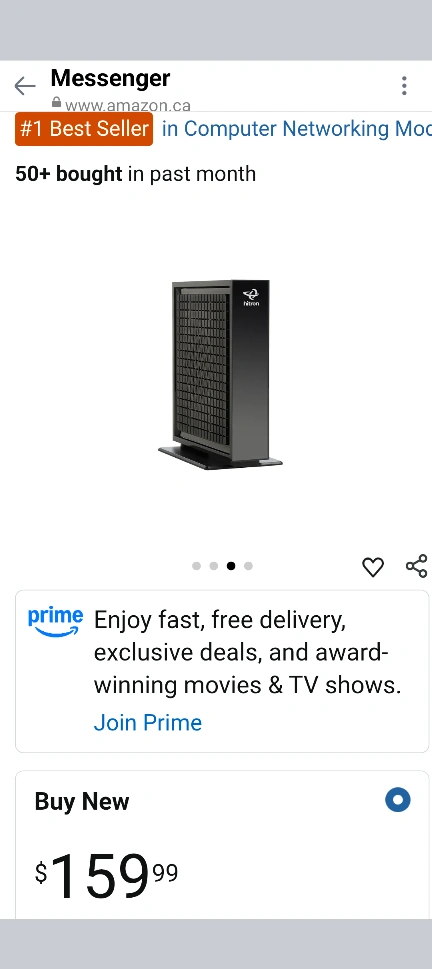
Task: Tap the Messenger title in header
Action: [110, 78]
